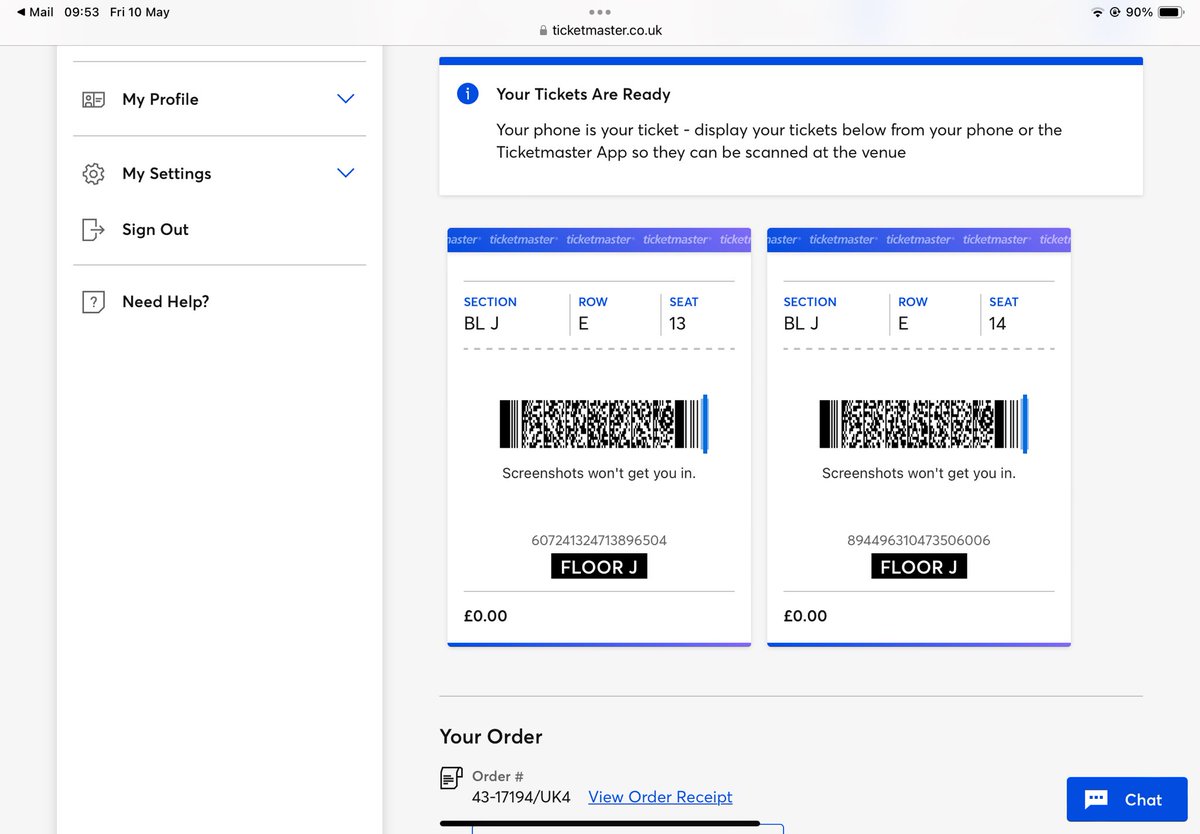The image size is (1200, 834).
Task: Click the FLOOR J label on the seat 14 ticket
Action: point(919,567)
